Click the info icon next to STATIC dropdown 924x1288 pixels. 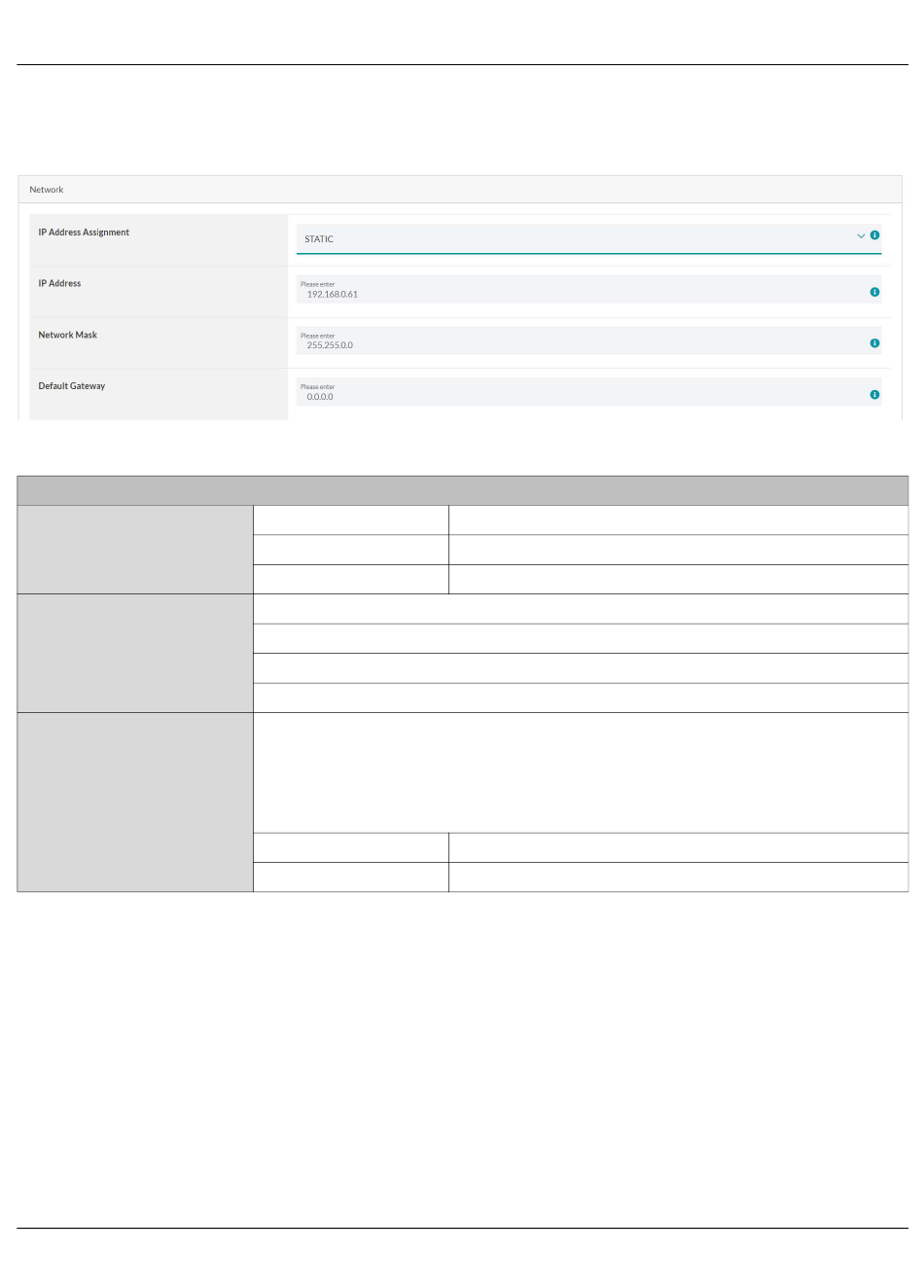click(874, 235)
